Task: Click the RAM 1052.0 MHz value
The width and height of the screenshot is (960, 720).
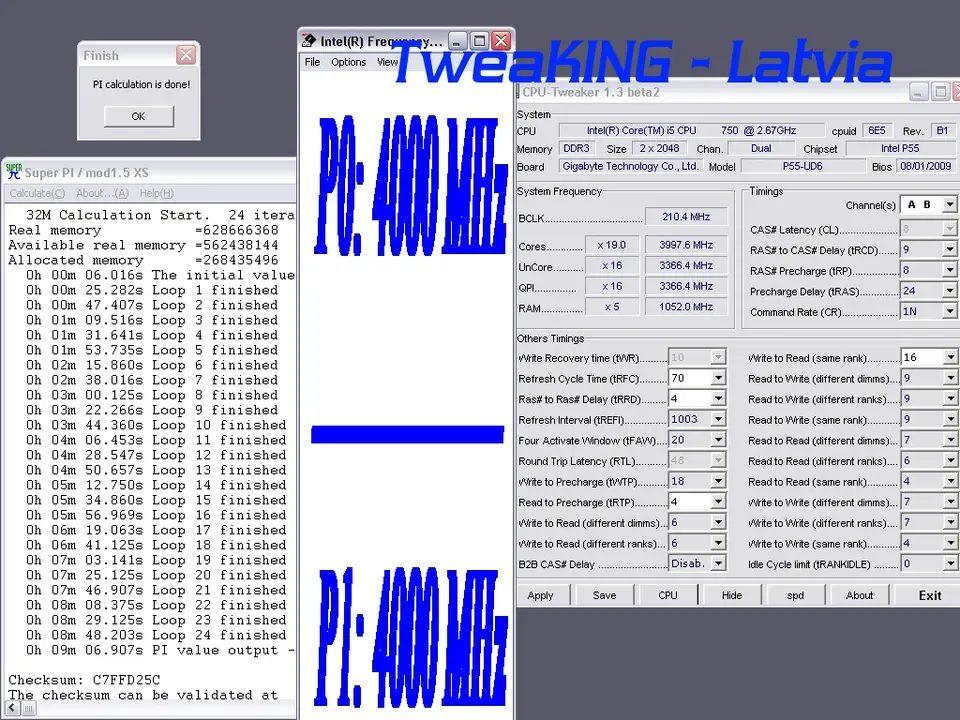Action: [x=686, y=307]
